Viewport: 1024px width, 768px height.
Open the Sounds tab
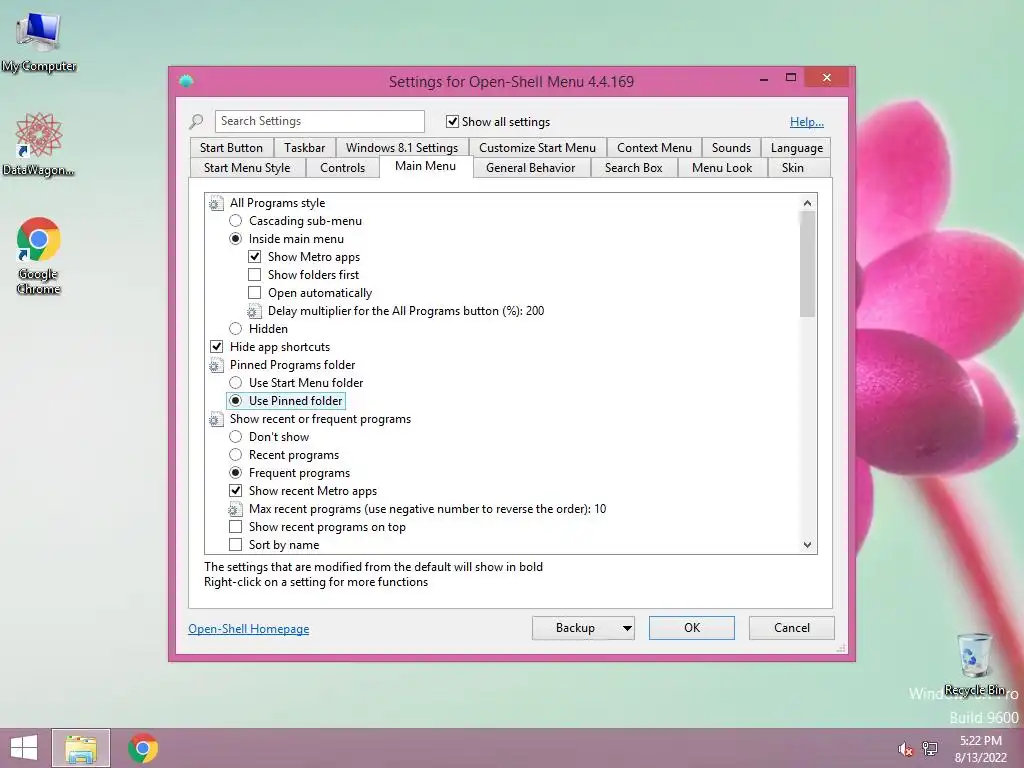(731, 148)
